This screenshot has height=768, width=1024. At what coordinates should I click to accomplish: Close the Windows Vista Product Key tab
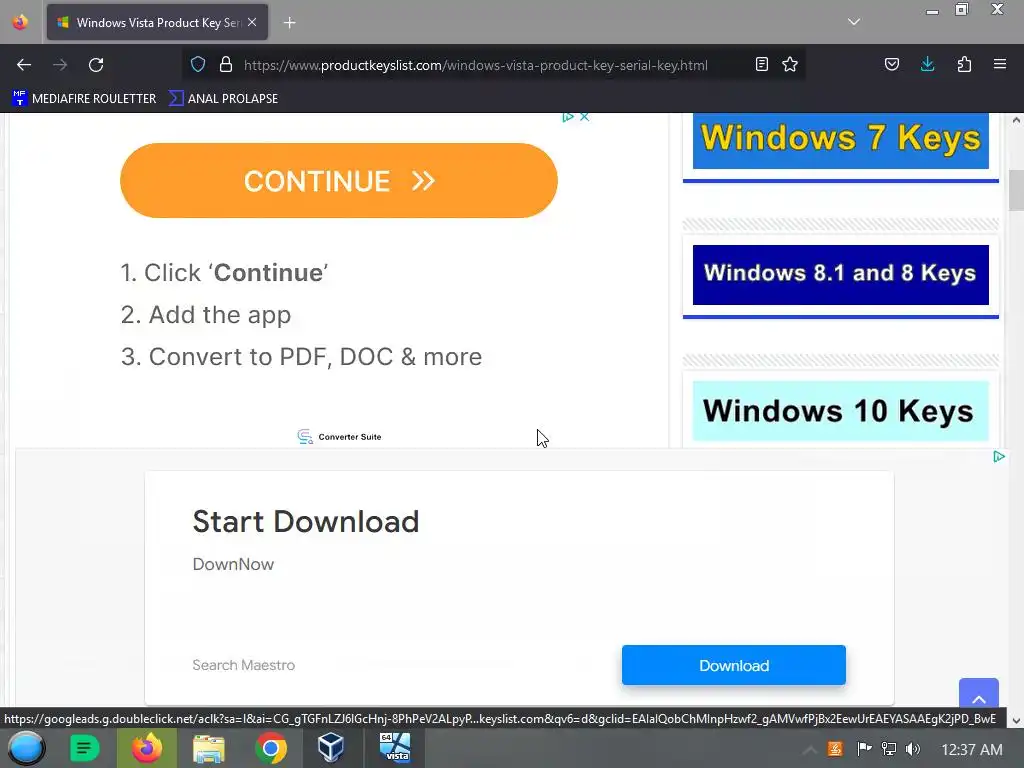(x=252, y=22)
